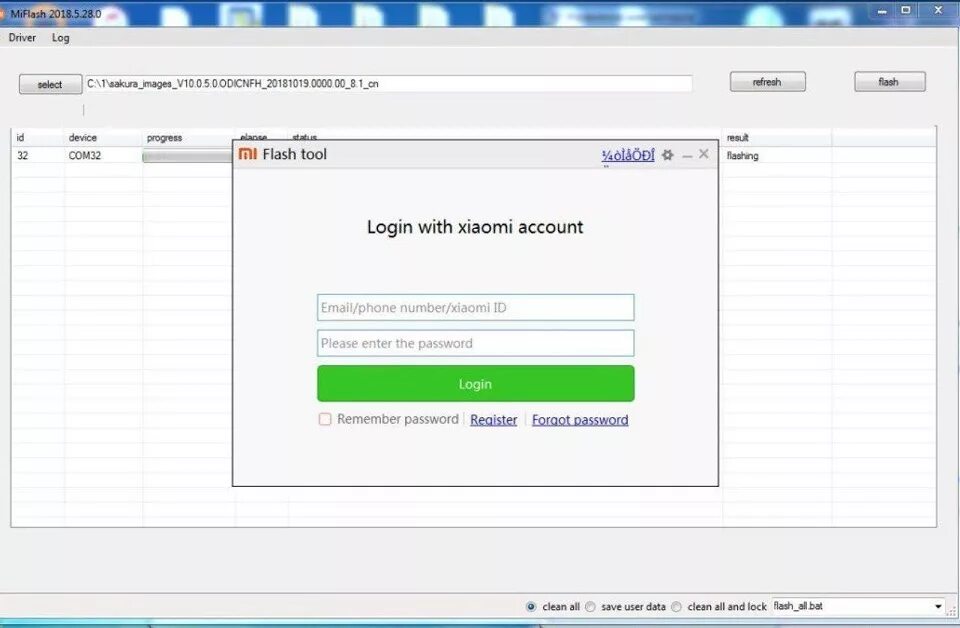Select clean all and lock option
The height and width of the screenshot is (628, 960).
(678, 606)
